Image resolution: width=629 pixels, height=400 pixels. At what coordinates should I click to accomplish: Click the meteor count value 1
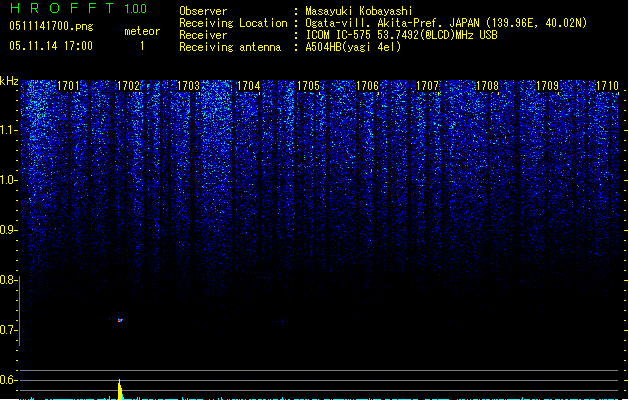[x=142, y=46]
